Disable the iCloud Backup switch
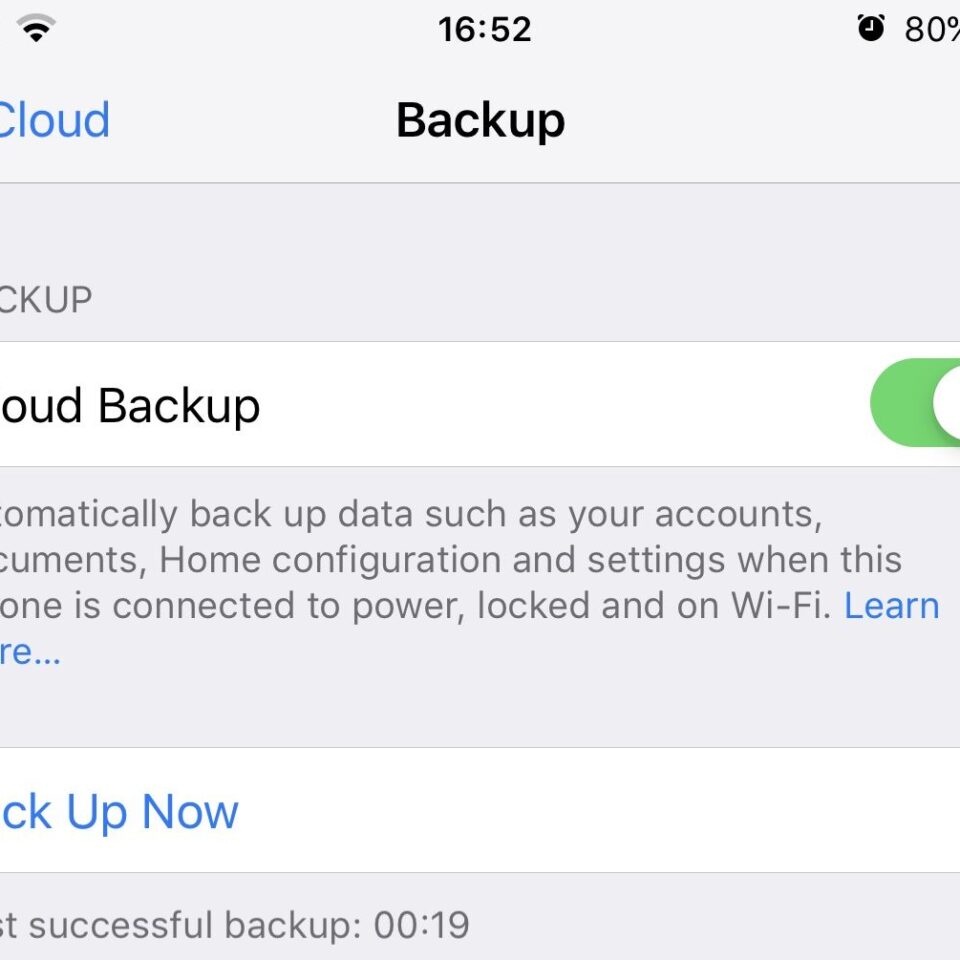 coord(915,403)
